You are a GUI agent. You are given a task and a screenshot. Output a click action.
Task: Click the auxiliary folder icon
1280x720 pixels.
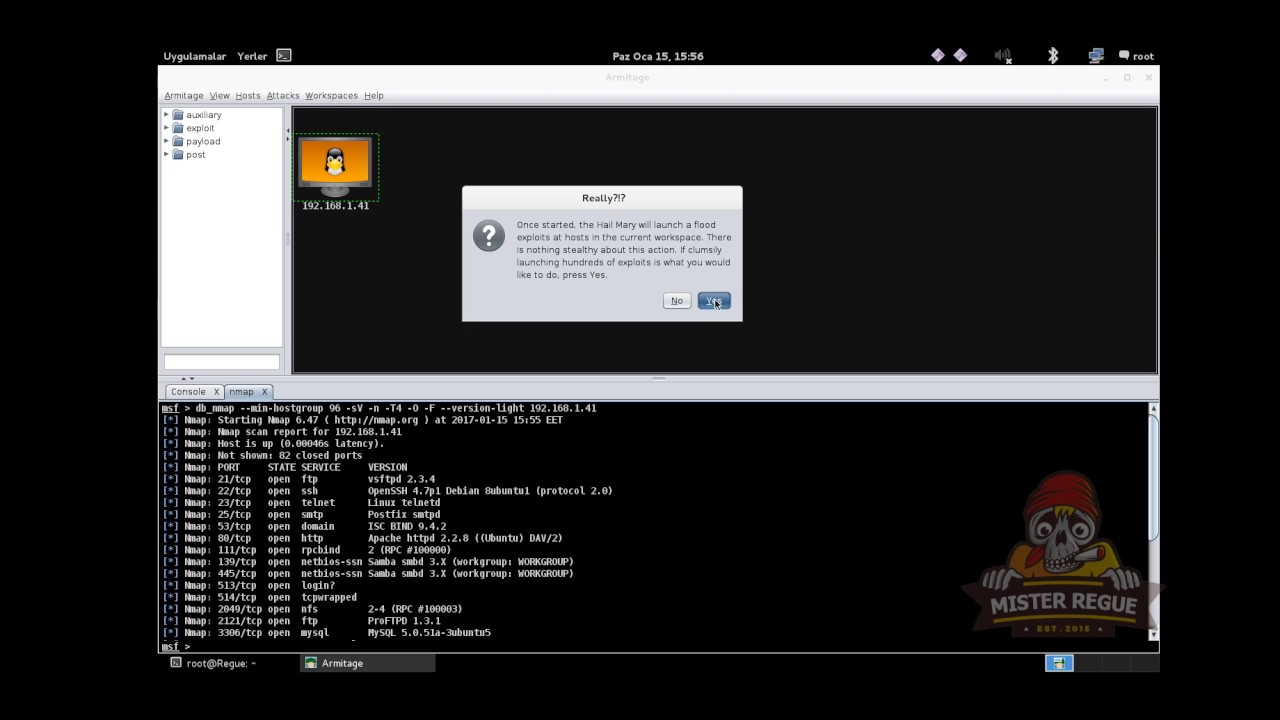pos(178,115)
